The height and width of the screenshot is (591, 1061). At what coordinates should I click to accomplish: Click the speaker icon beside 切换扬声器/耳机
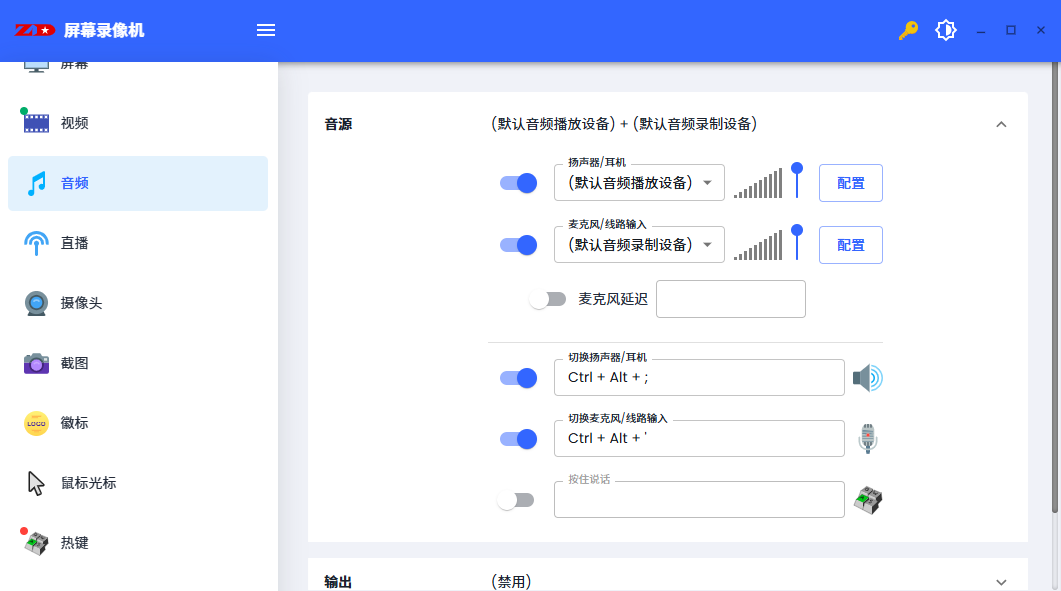pyautogui.click(x=867, y=378)
